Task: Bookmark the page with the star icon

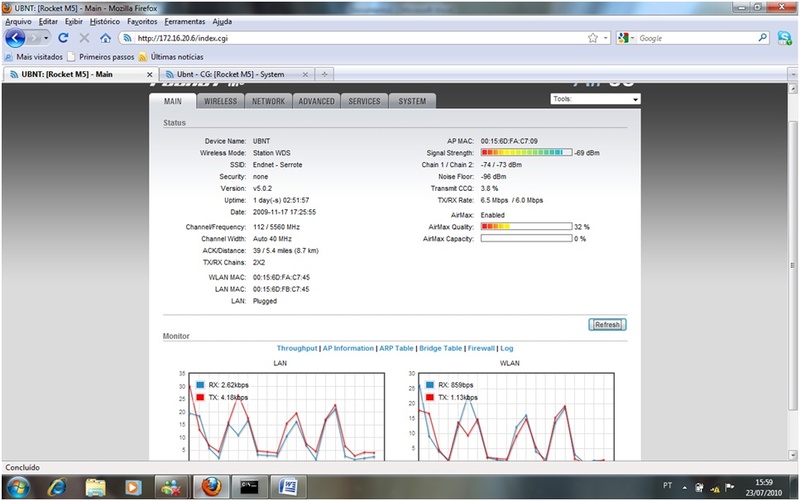Action: pyautogui.click(x=592, y=38)
